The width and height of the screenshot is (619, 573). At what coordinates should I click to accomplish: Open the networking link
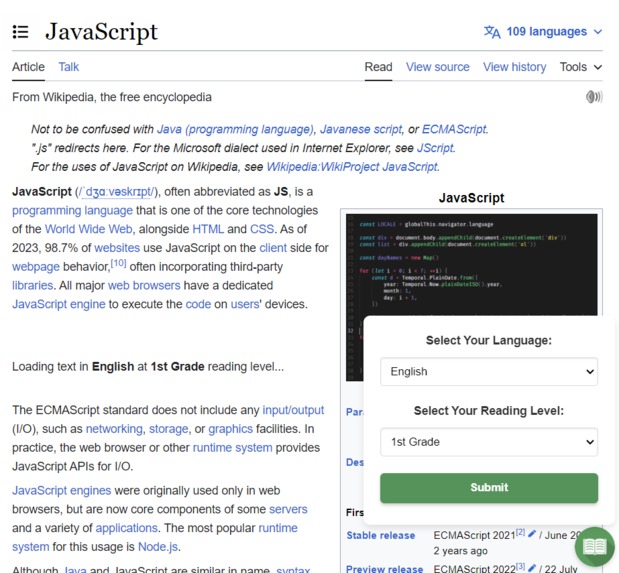114,429
